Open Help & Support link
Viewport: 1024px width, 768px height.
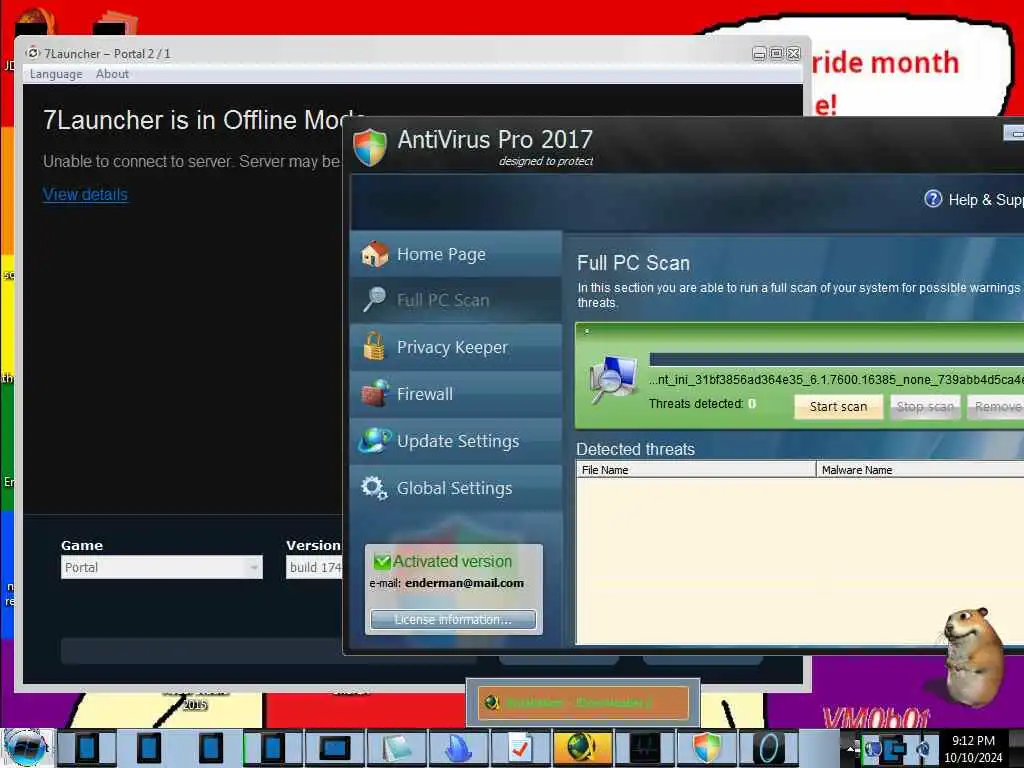coord(986,200)
